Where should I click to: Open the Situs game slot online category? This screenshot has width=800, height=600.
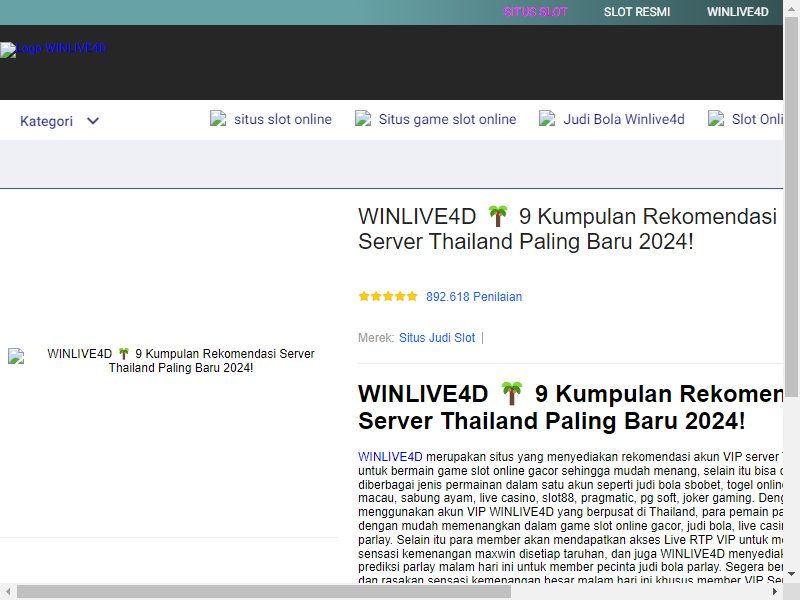tap(447, 119)
